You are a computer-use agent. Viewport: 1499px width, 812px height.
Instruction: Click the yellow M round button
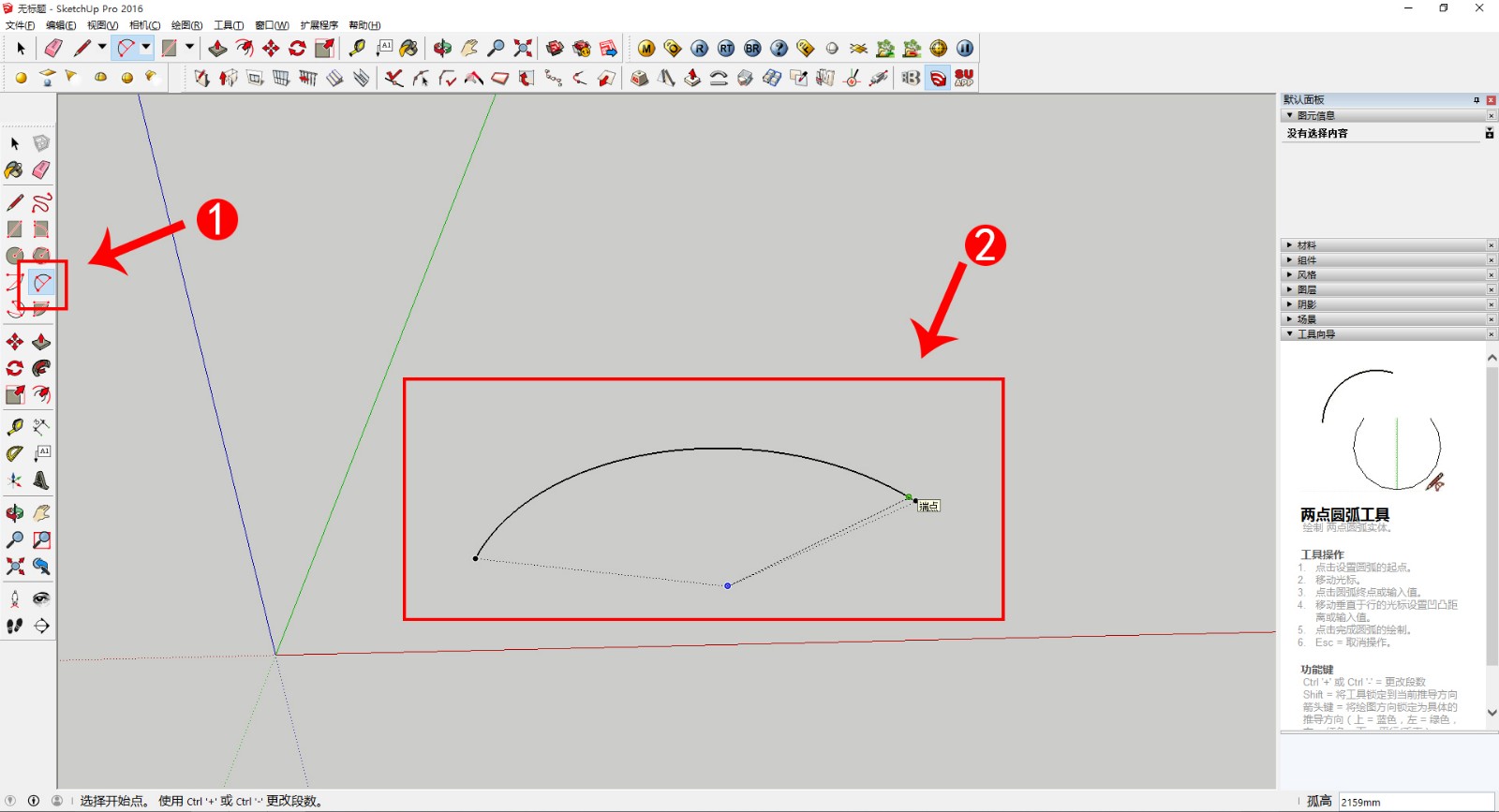pyautogui.click(x=646, y=48)
